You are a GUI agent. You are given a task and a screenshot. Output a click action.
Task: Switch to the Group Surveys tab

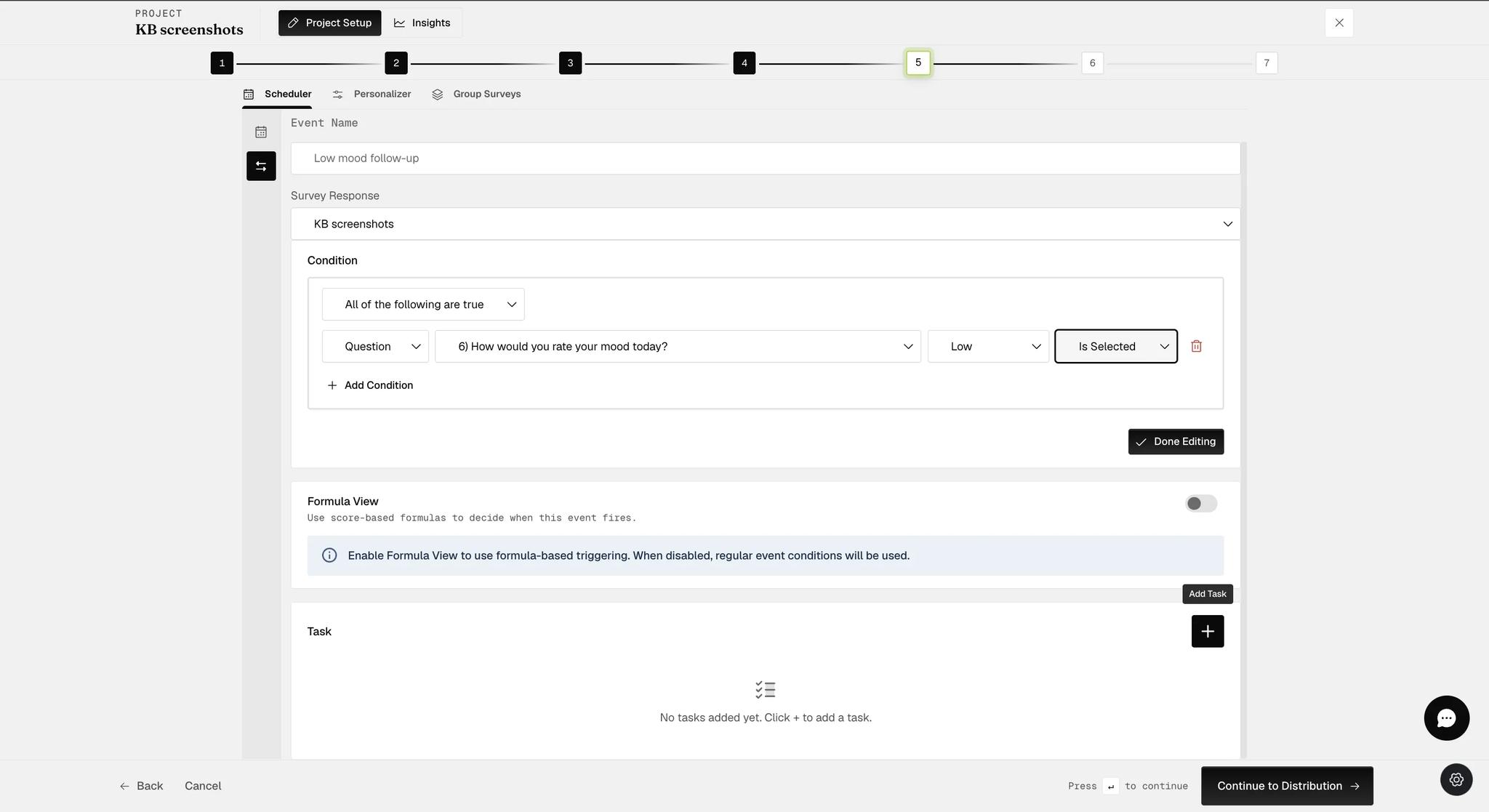coord(476,94)
